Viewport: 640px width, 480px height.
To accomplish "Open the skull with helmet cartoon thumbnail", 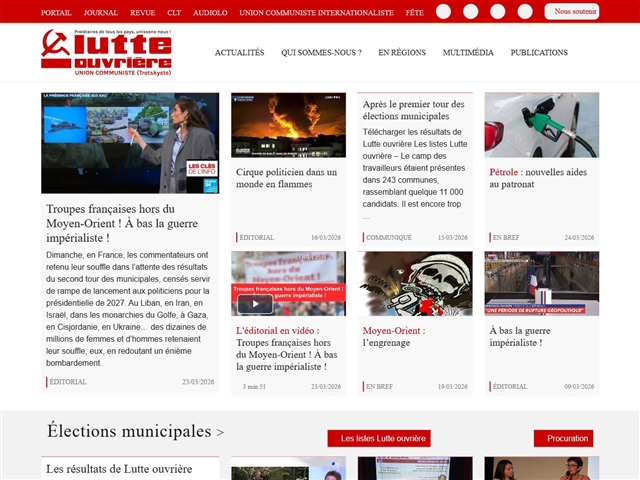I will tap(415, 284).
